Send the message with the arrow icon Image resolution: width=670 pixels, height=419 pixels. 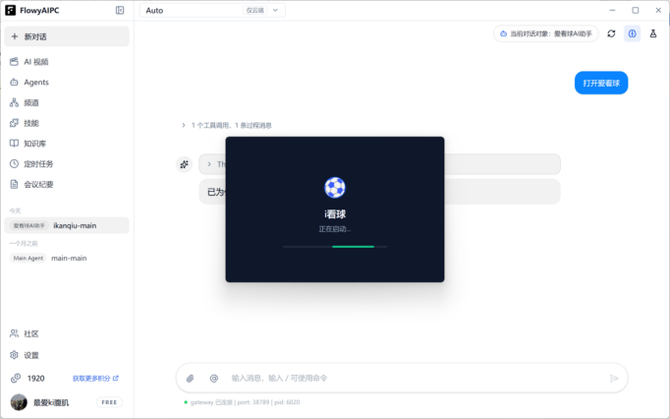click(x=614, y=378)
